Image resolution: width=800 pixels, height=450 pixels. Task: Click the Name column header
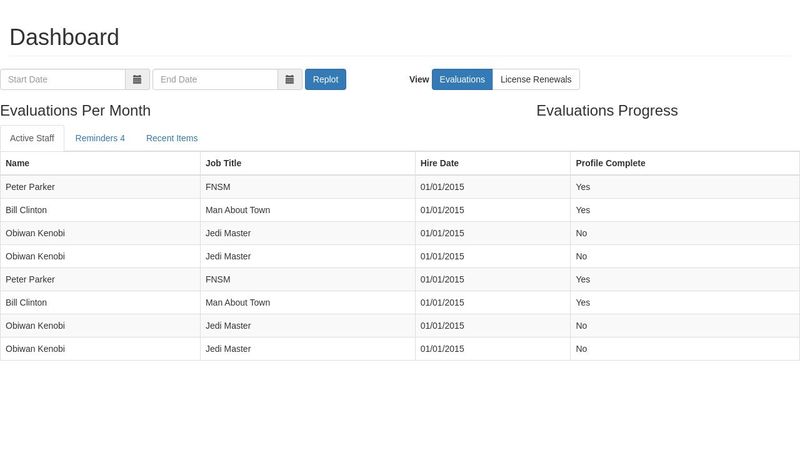click(18, 163)
